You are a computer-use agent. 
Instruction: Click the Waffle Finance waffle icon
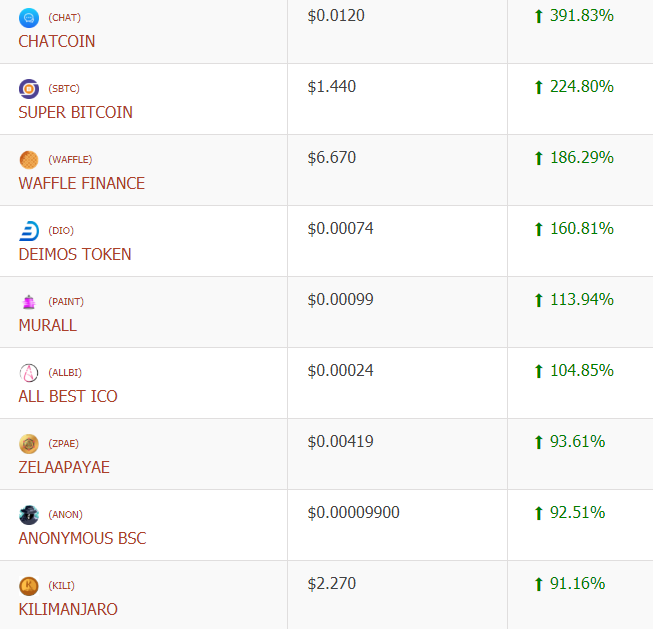[x=29, y=160]
